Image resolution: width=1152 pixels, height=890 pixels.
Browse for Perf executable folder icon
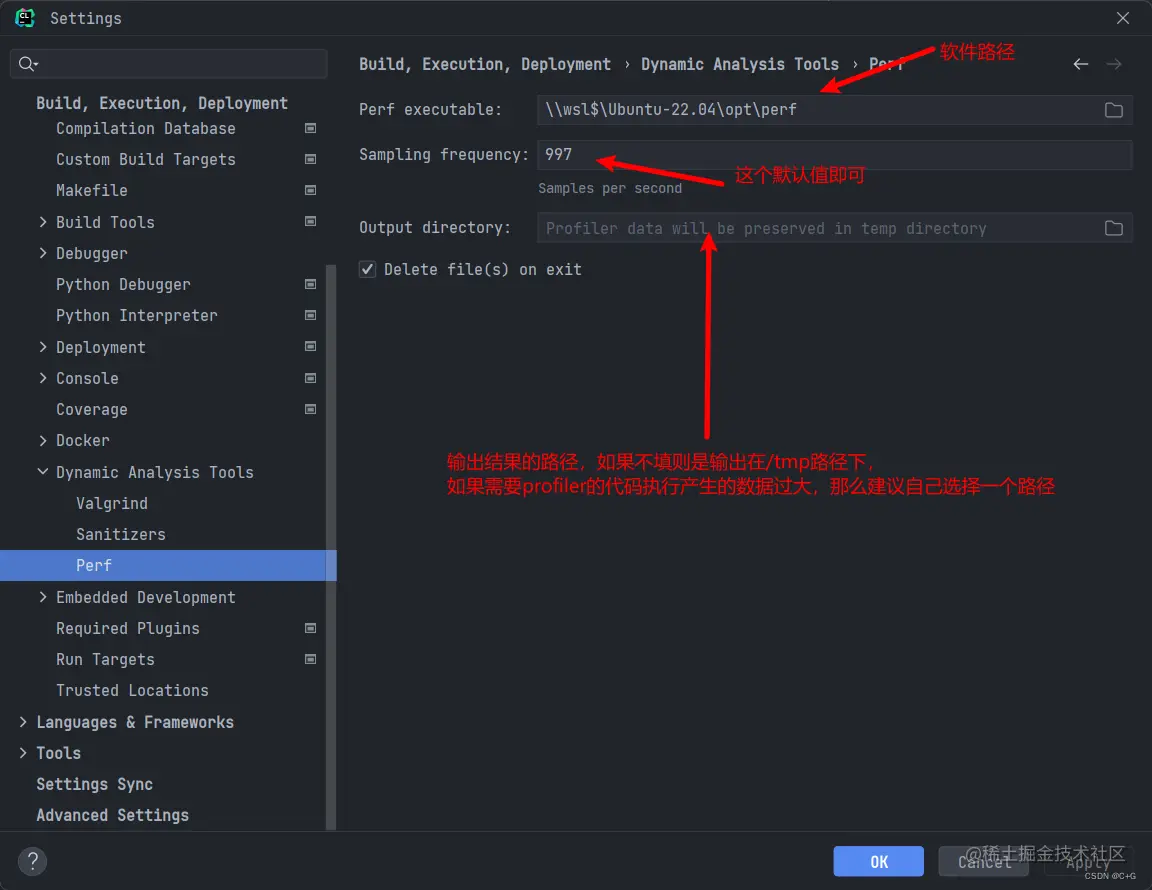pos(1113,110)
